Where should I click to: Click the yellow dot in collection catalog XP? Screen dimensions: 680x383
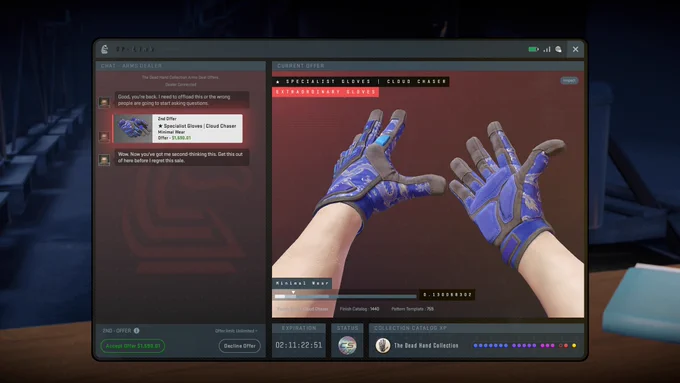[574, 346]
